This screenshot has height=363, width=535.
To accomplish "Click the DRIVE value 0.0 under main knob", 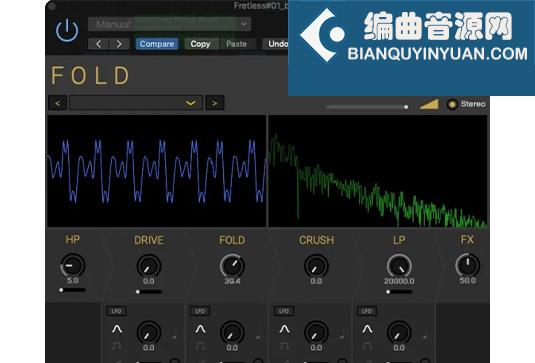I will pos(149,281).
